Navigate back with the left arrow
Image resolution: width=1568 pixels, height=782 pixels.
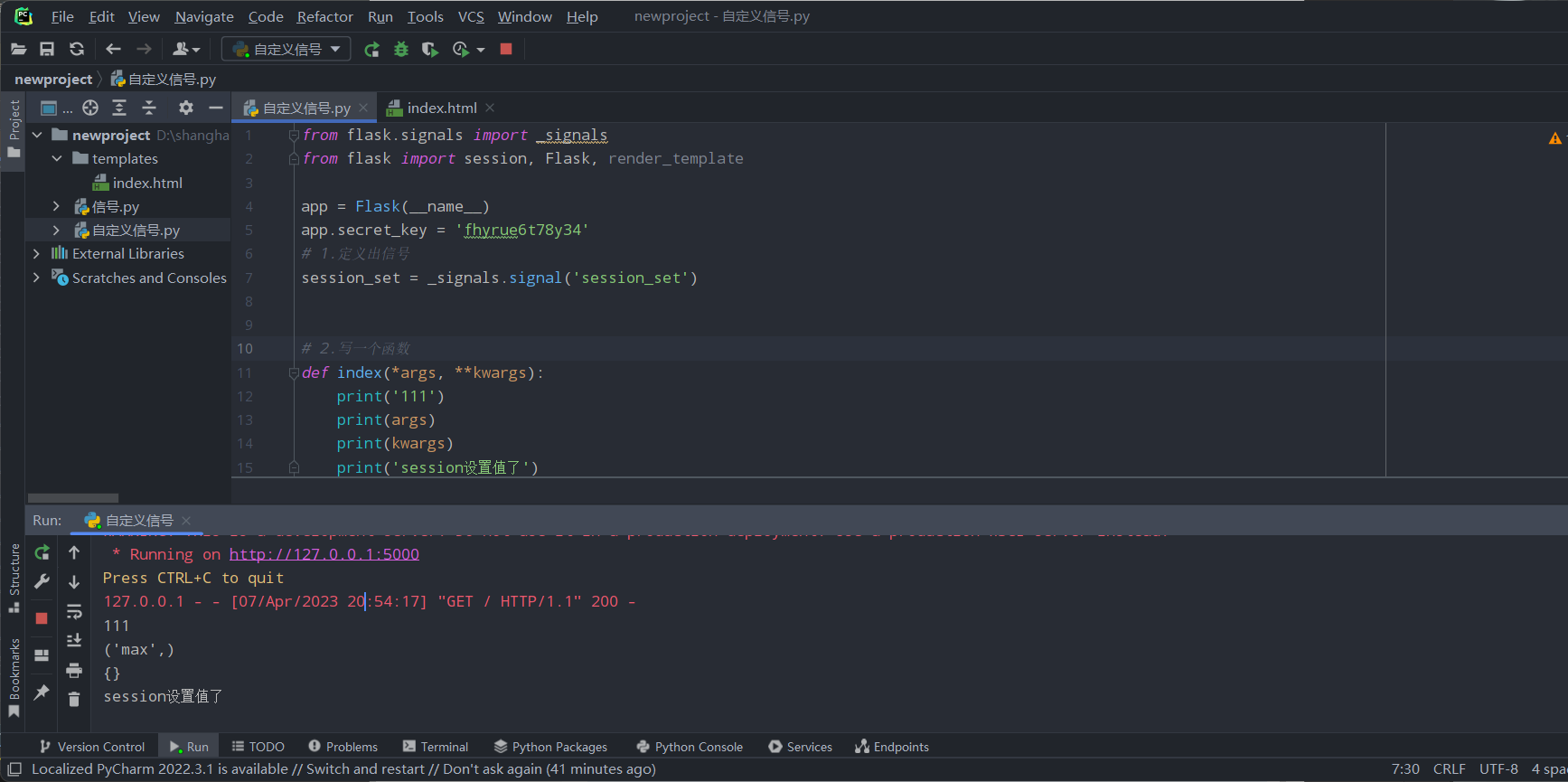[113, 49]
